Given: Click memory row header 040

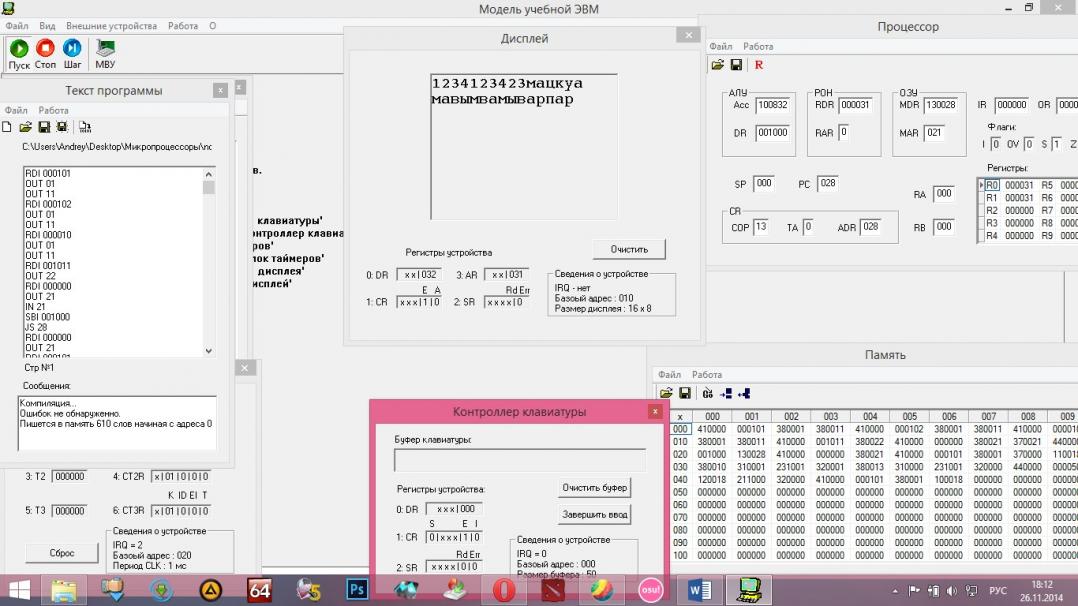Looking at the screenshot, I should click(x=680, y=479).
